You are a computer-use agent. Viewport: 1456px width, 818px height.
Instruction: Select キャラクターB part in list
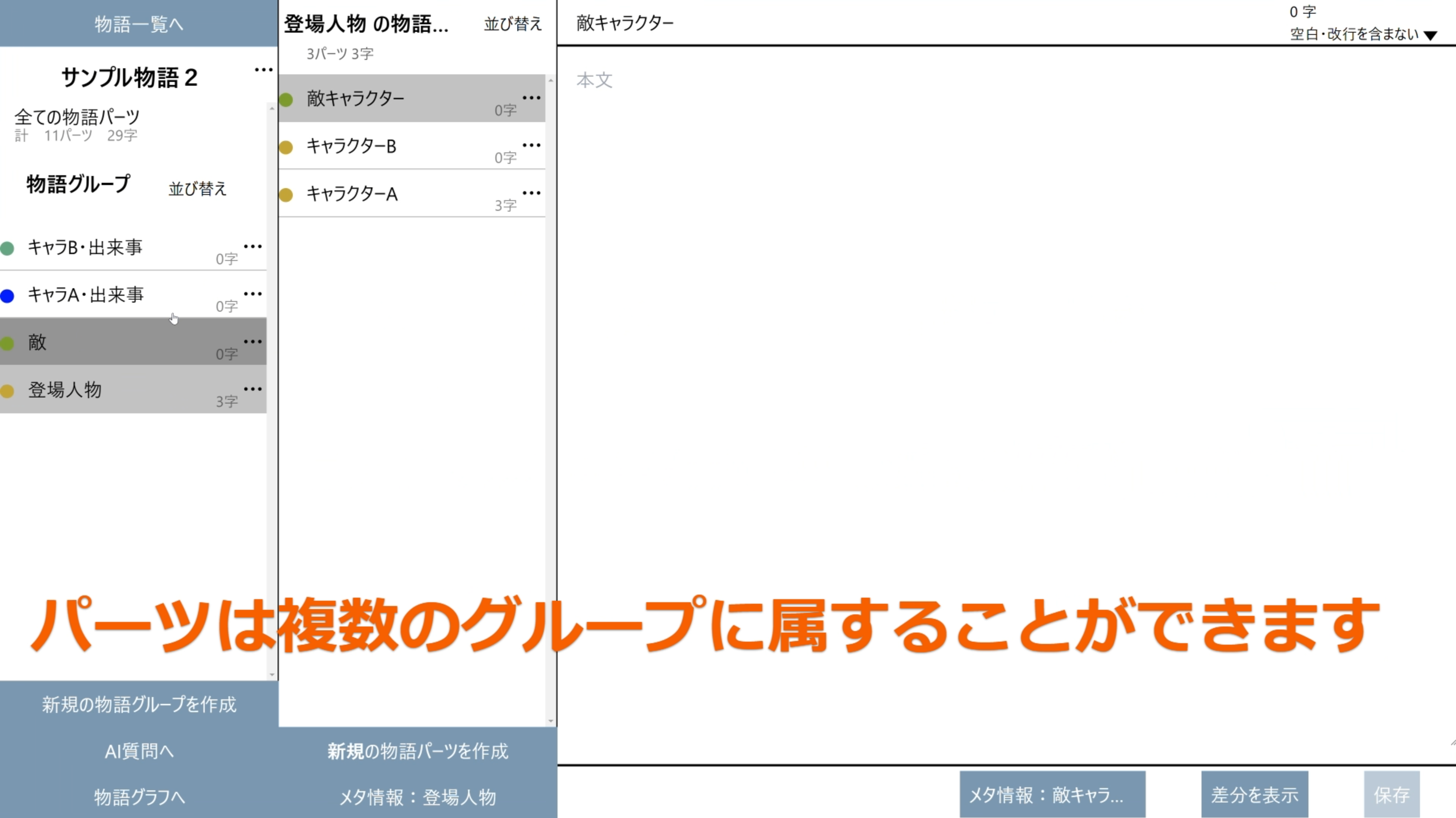pyautogui.click(x=412, y=146)
